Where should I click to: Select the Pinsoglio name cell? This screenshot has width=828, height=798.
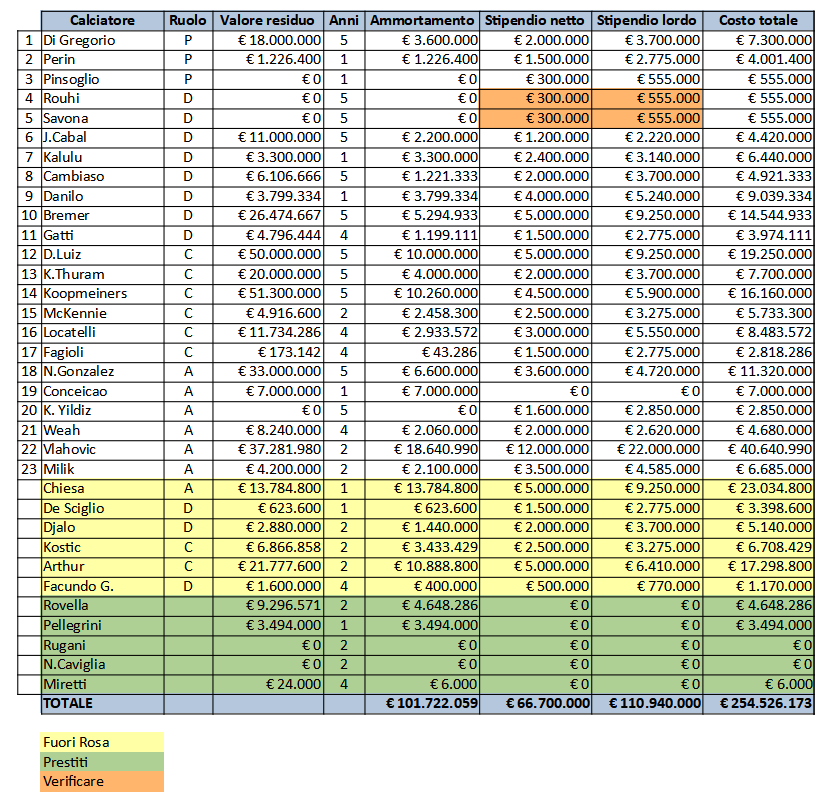point(102,79)
